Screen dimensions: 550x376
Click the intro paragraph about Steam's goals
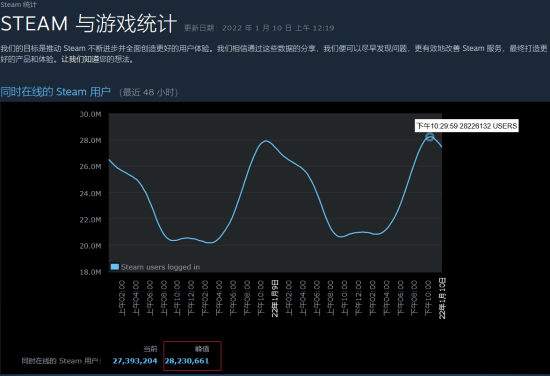[x=274, y=54]
